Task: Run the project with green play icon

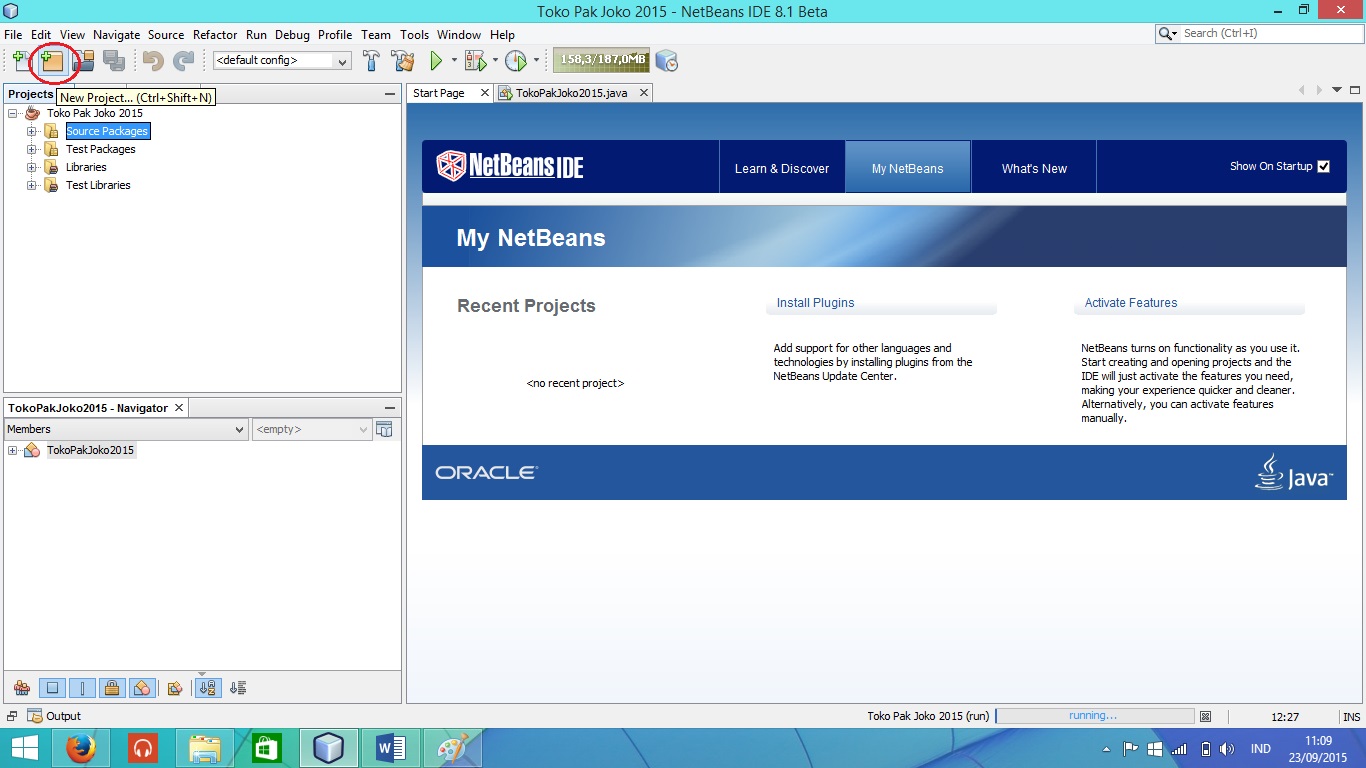Action: tap(436, 61)
